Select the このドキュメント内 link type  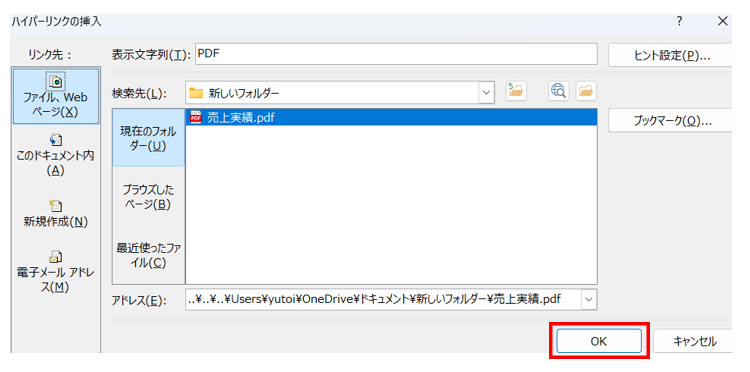click(x=56, y=154)
